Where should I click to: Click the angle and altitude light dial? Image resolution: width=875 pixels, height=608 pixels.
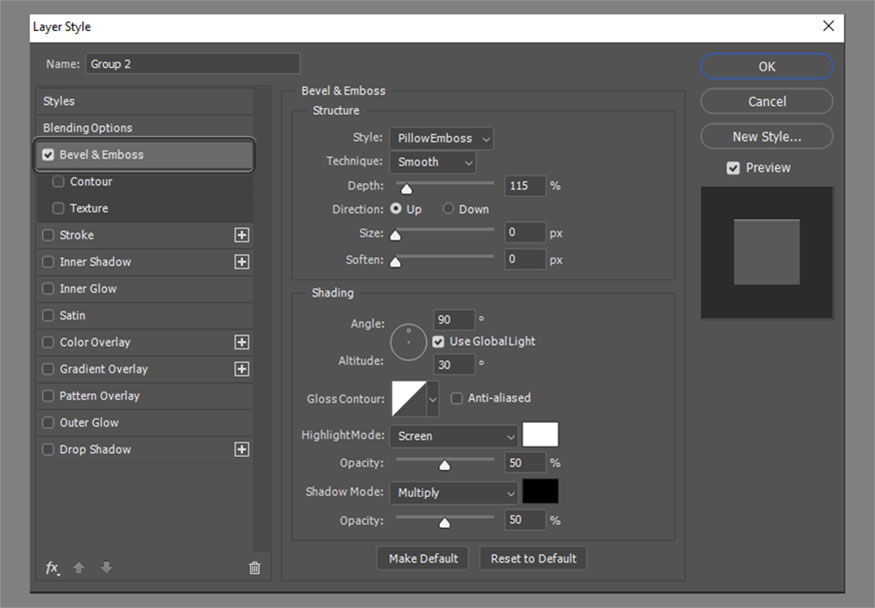click(x=408, y=342)
